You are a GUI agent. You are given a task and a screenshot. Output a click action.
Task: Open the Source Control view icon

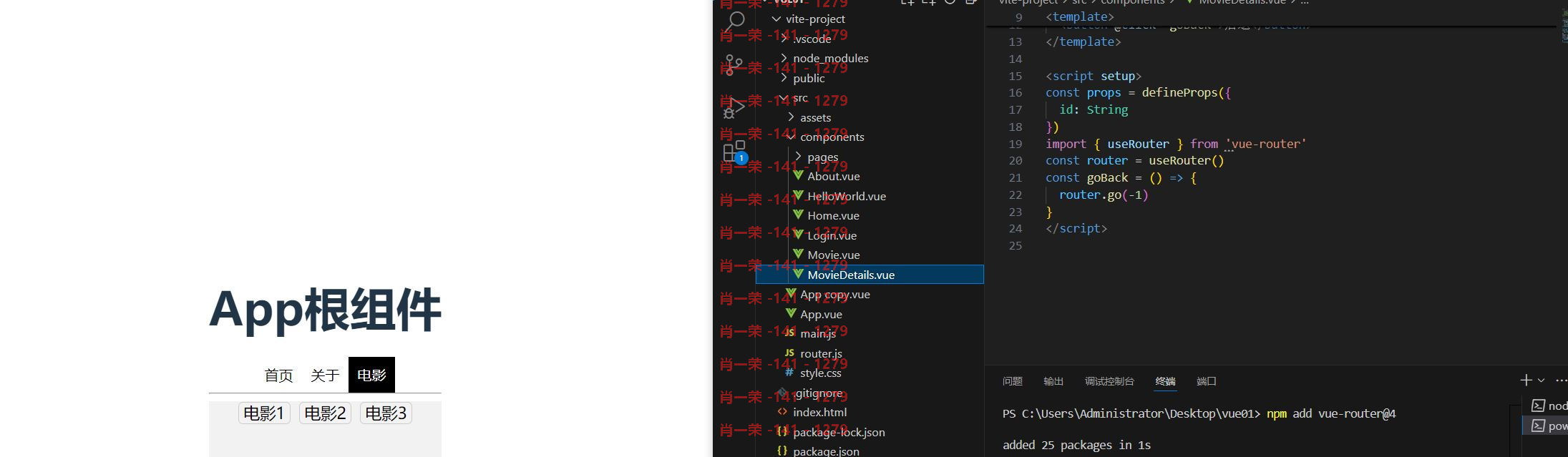(x=734, y=65)
